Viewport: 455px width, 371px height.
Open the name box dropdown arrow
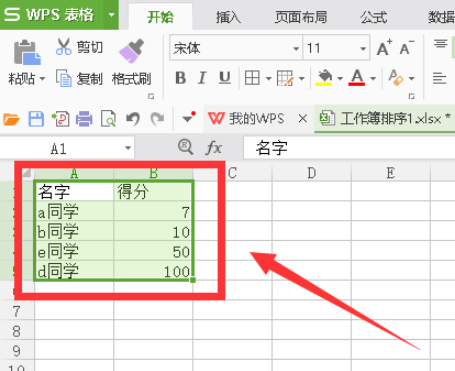[x=128, y=148]
